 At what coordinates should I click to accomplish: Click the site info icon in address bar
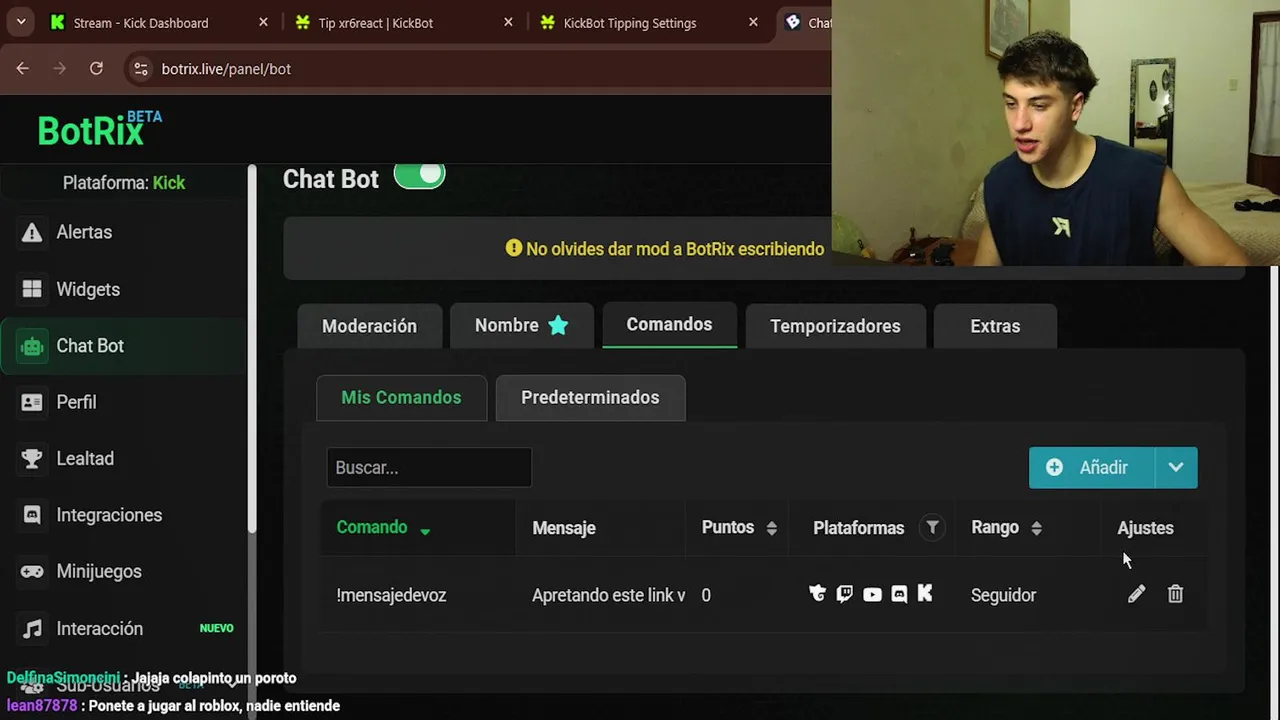(141, 68)
